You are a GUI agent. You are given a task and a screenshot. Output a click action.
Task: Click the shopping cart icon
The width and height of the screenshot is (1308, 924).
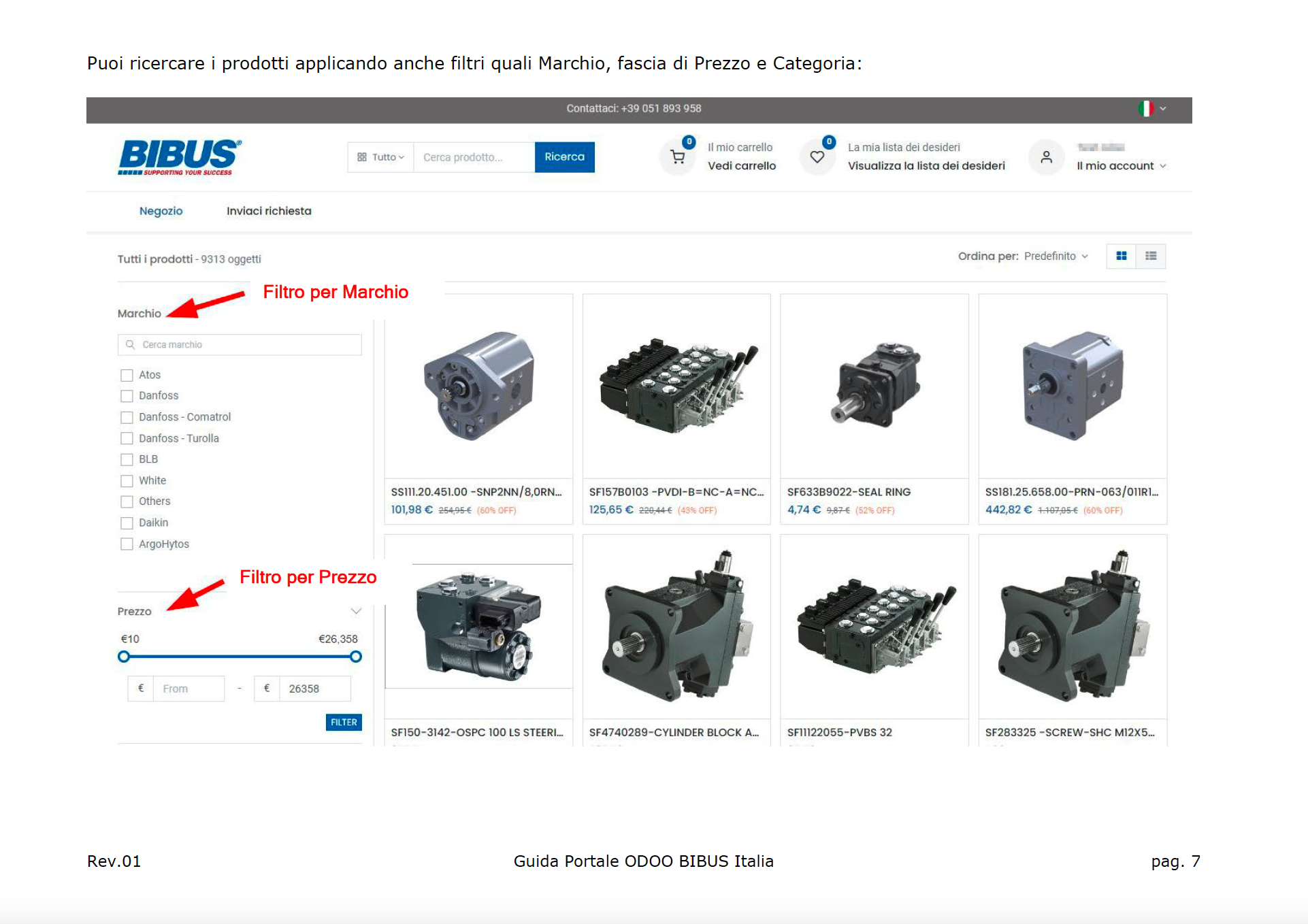[x=678, y=157]
